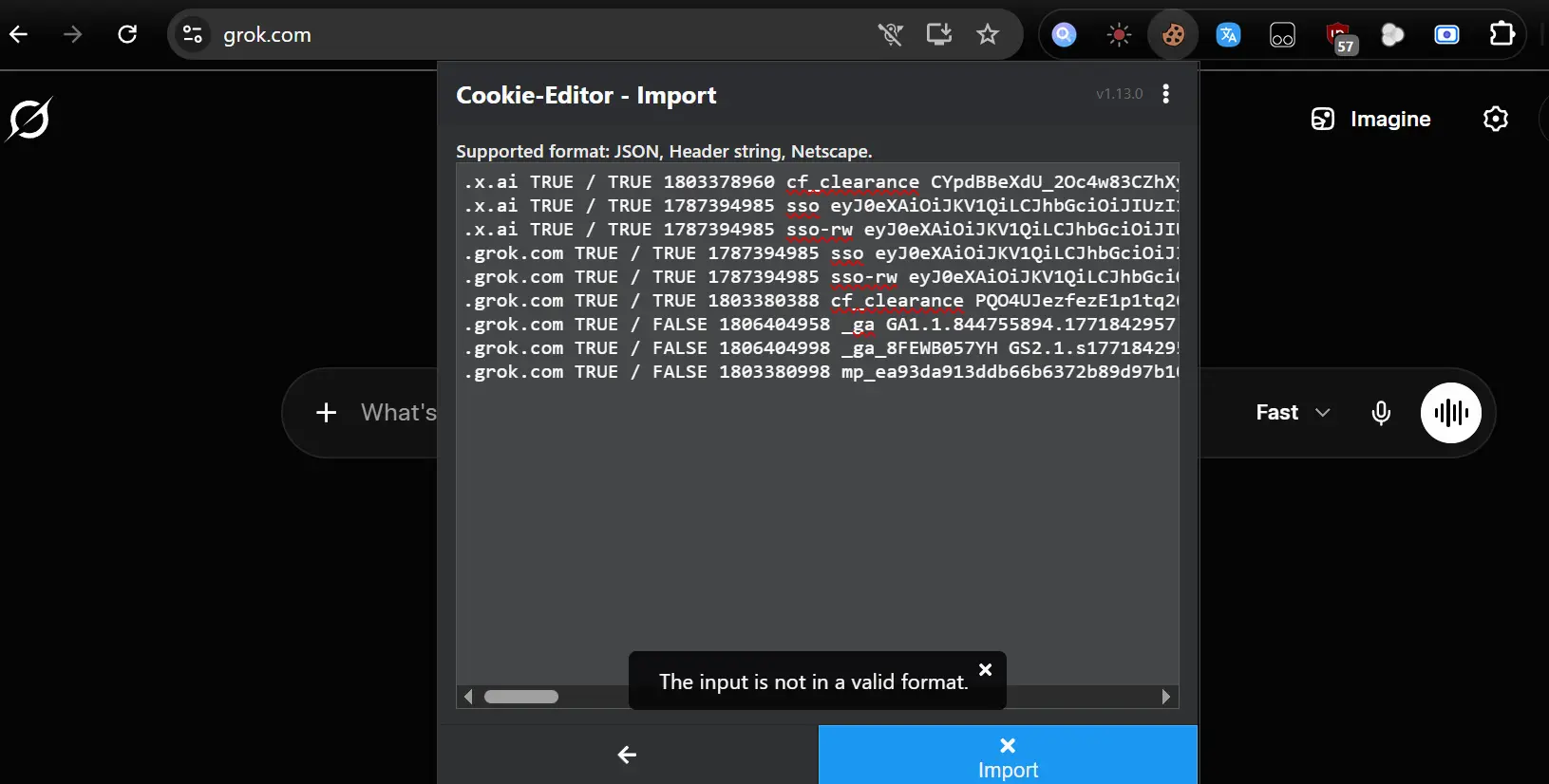
Task: Open the blue magnifier extension
Action: (x=1065, y=35)
